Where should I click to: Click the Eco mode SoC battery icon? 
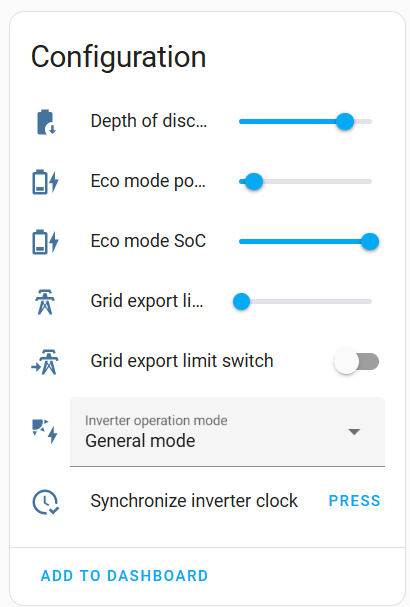[45, 242]
